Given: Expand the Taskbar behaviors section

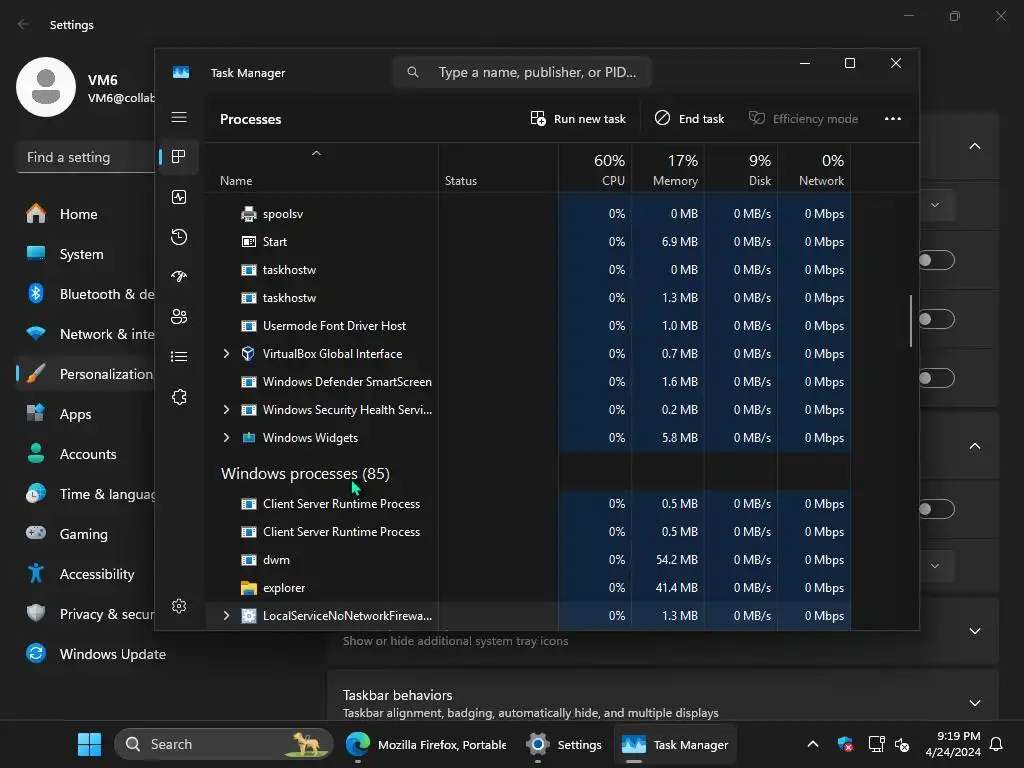Looking at the screenshot, I should point(975,703).
